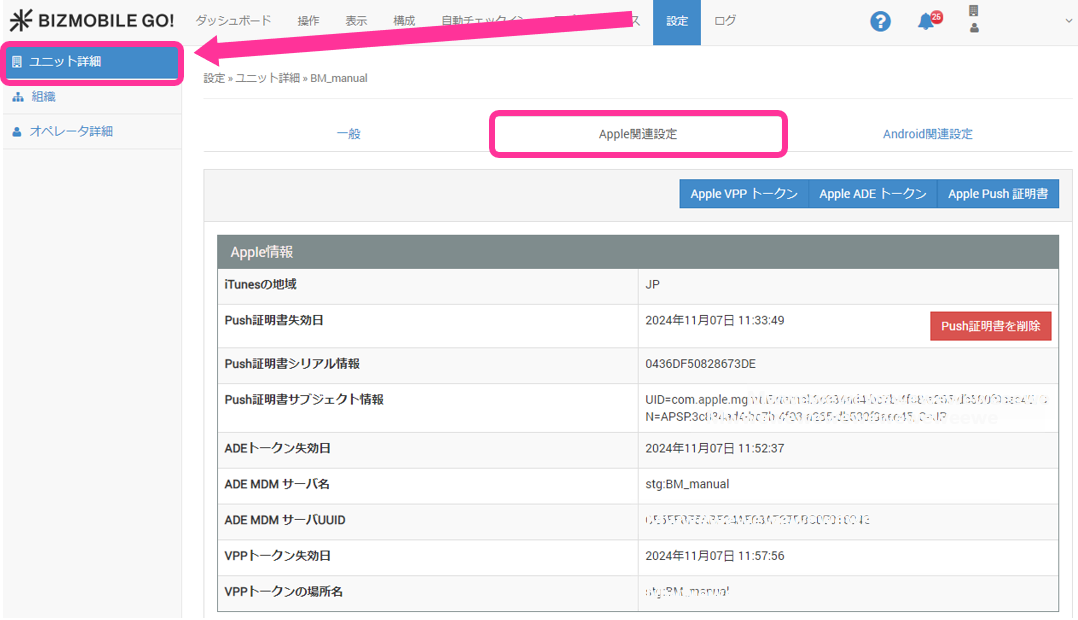
Task: Click the user silhouette icon in header
Action: 974,28
